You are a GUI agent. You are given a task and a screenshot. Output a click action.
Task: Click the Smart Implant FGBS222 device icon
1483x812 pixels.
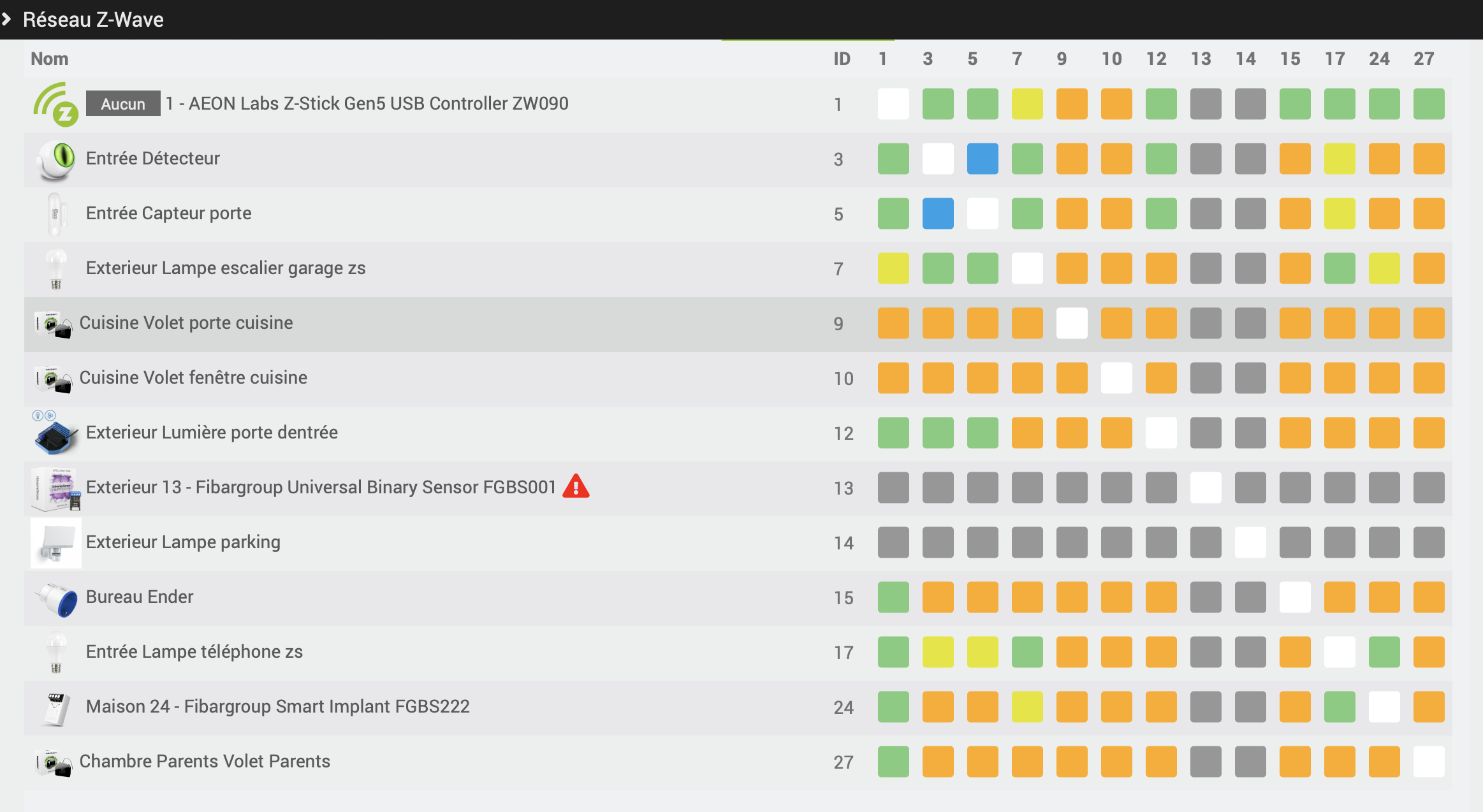click(55, 708)
